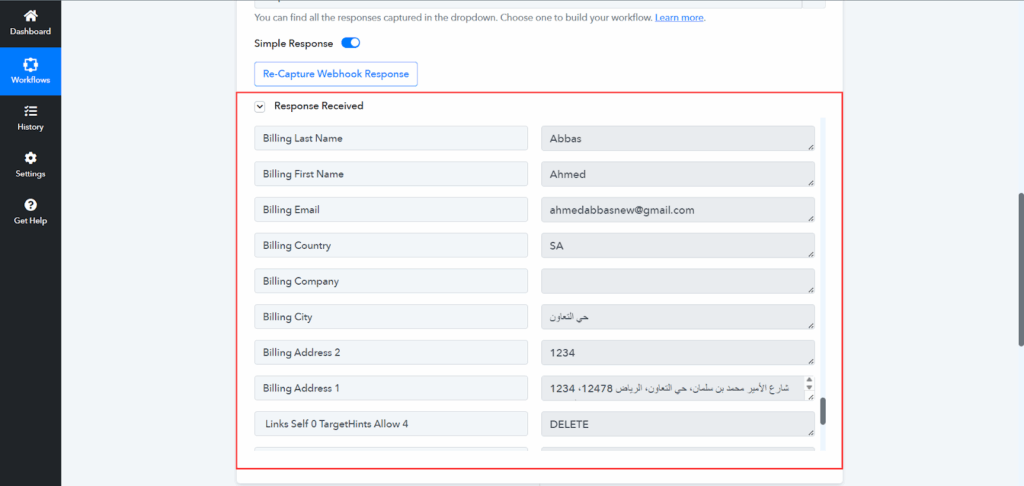Click the DELETE value field
The image size is (1024, 486).
coord(678,424)
